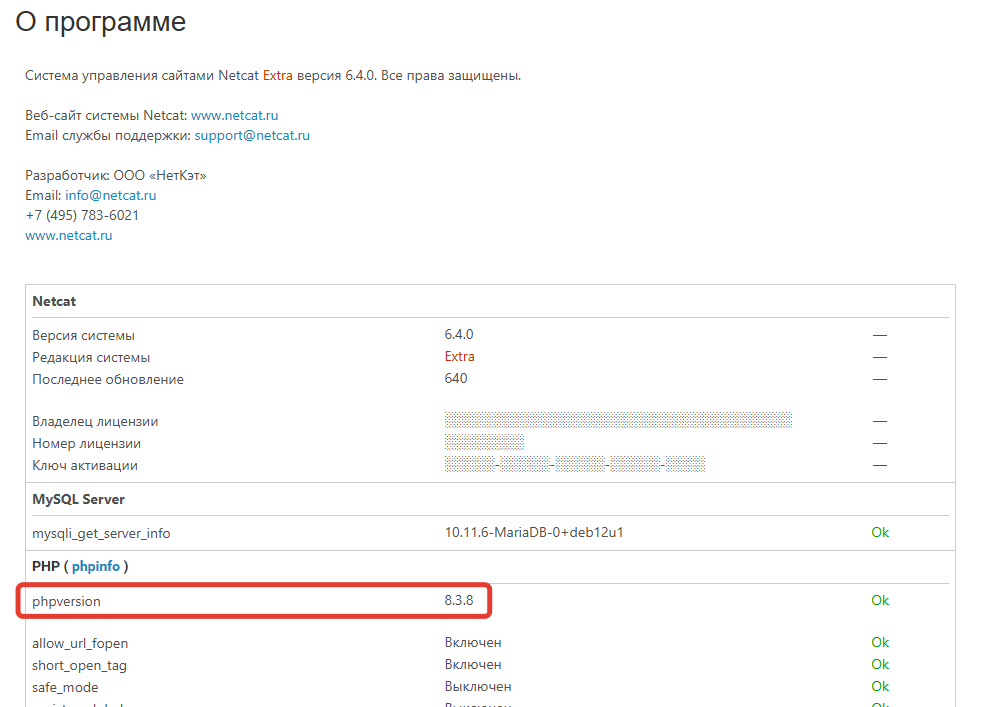Click the Ok status for mysqli_get_server_info
This screenshot has height=707, width=999.
880,532
